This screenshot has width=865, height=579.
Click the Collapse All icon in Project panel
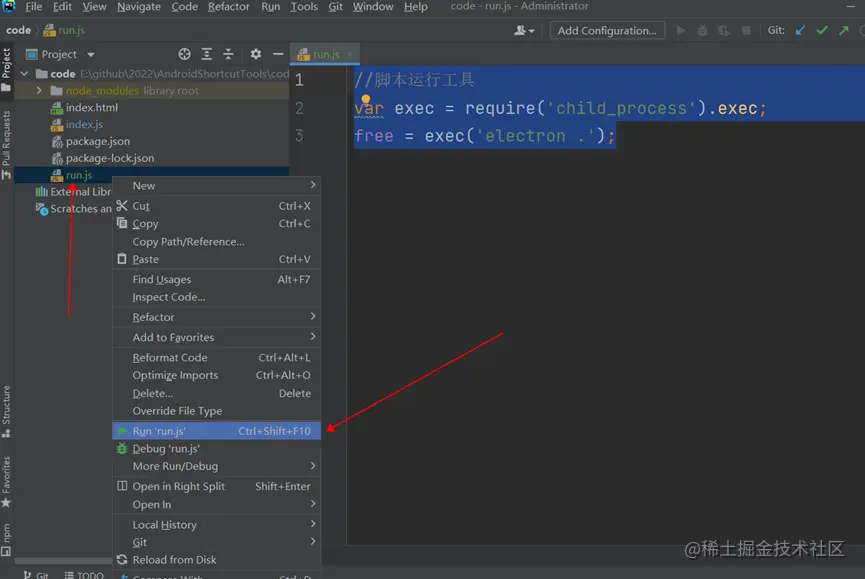pyautogui.click(x=228, y=54)
